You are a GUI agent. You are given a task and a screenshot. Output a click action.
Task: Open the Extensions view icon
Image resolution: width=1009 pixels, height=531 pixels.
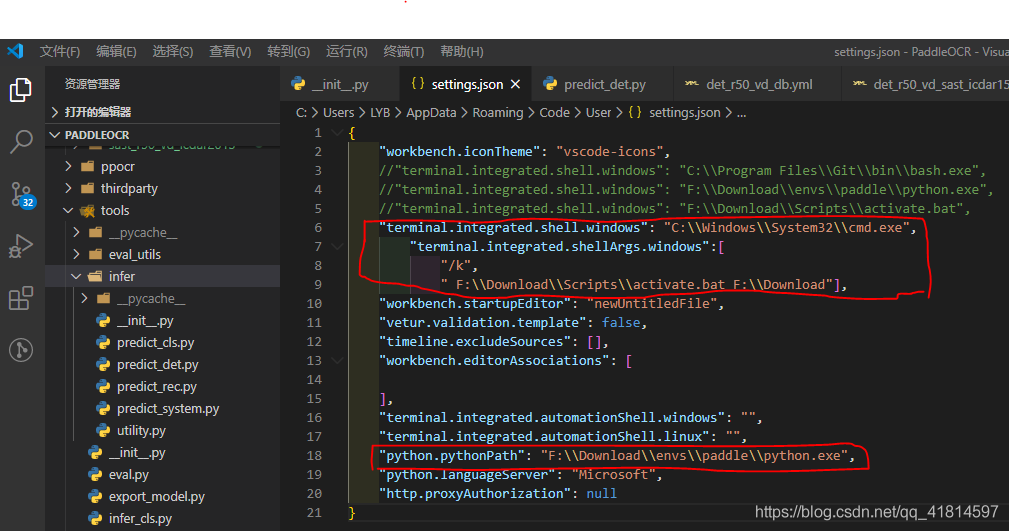(x=20, y=298)
